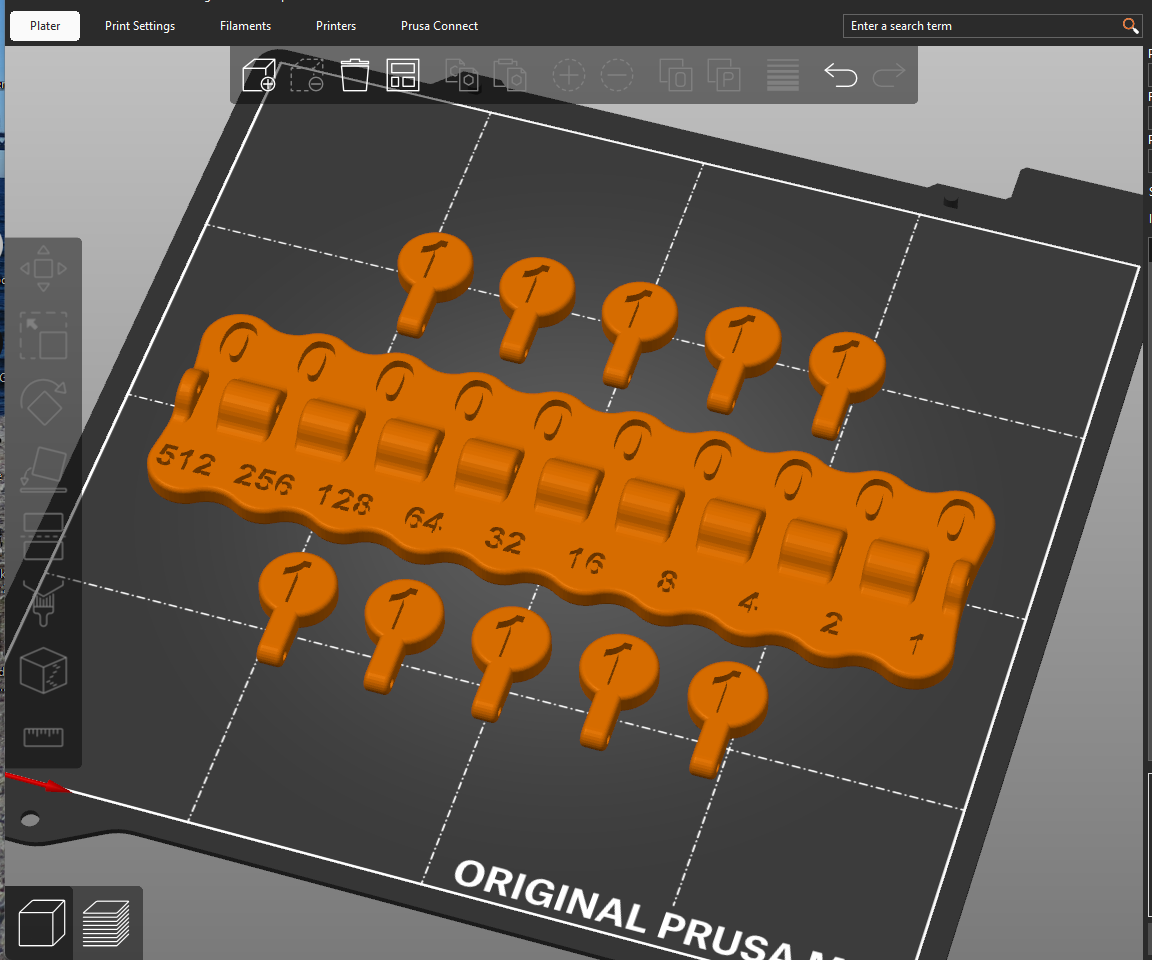Select the Paint-on supports brush tool
1152x960 pixels.
click(43, 602)
